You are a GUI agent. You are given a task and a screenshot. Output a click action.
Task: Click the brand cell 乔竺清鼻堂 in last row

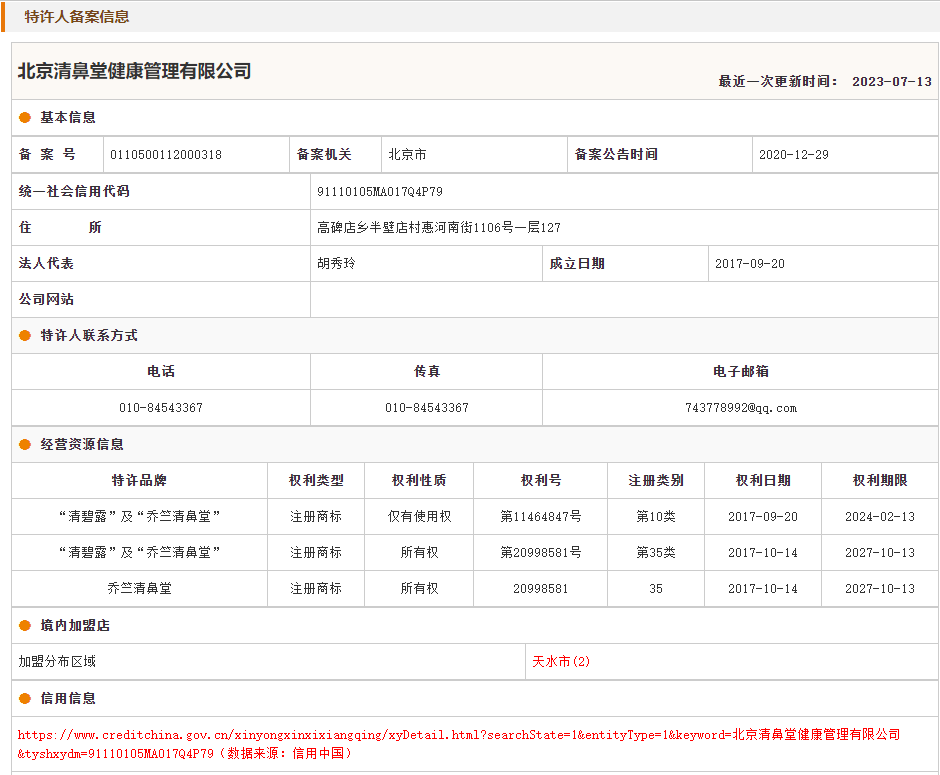pyautogui.click(x=139, y=589)
